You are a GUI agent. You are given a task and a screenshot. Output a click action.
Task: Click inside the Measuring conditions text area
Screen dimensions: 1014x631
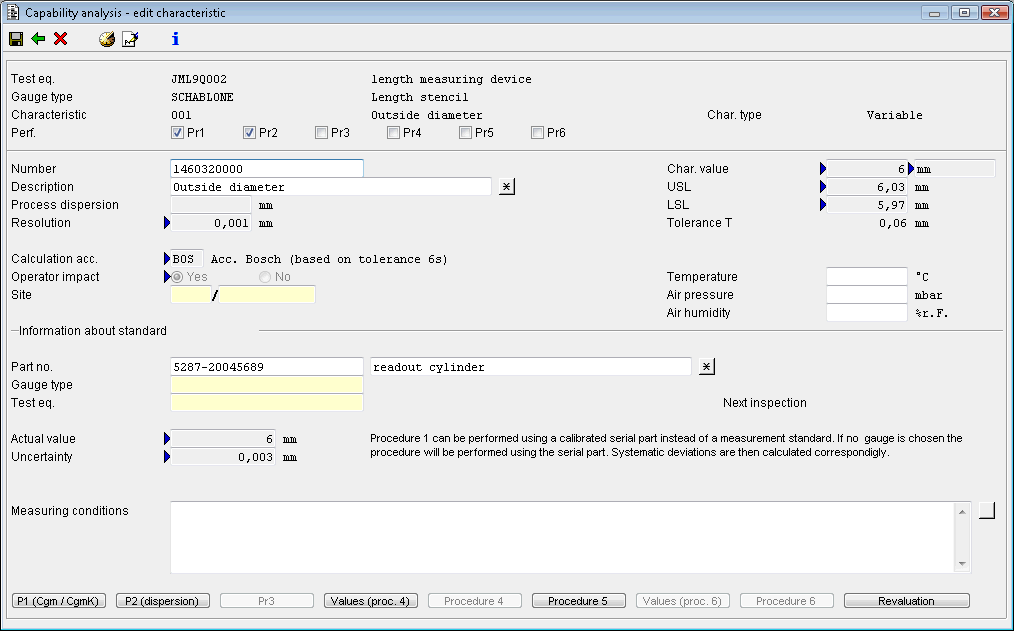[x=563, y=537]
